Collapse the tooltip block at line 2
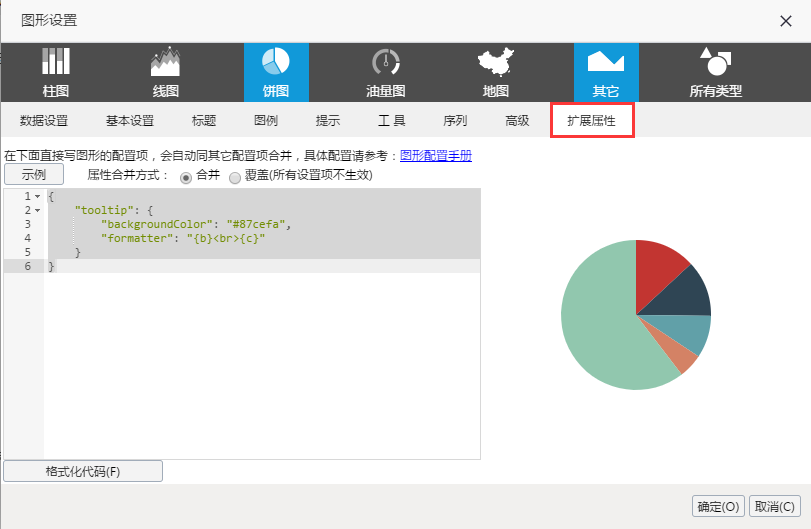This screenshot has width=811, height=529. 37,210
